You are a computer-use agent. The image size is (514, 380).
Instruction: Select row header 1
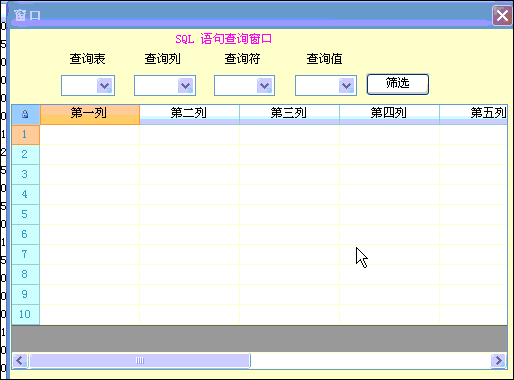(x=26, y=135)
